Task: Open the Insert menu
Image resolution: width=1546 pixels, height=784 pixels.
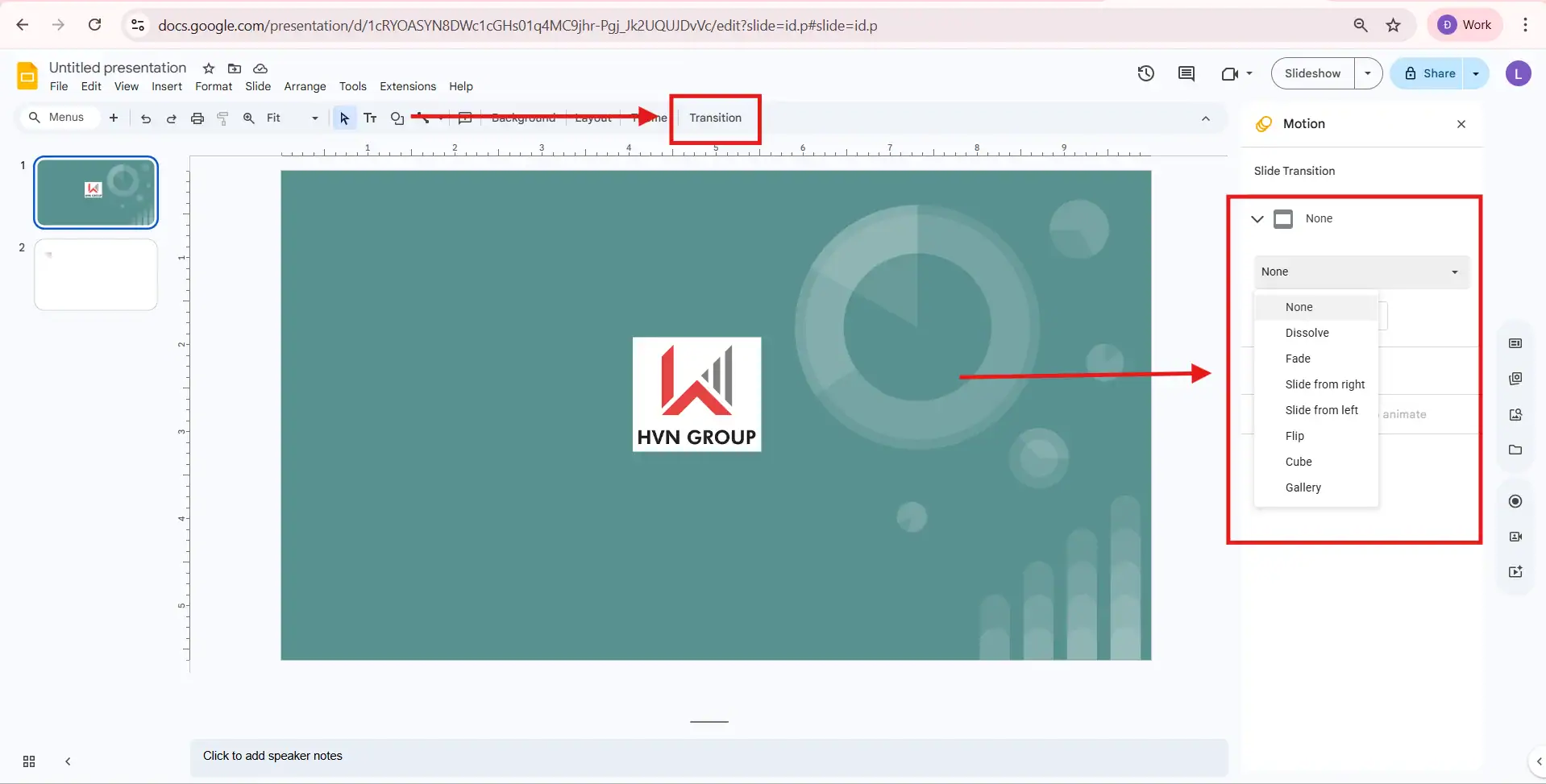Action: [x=167, y=86]
